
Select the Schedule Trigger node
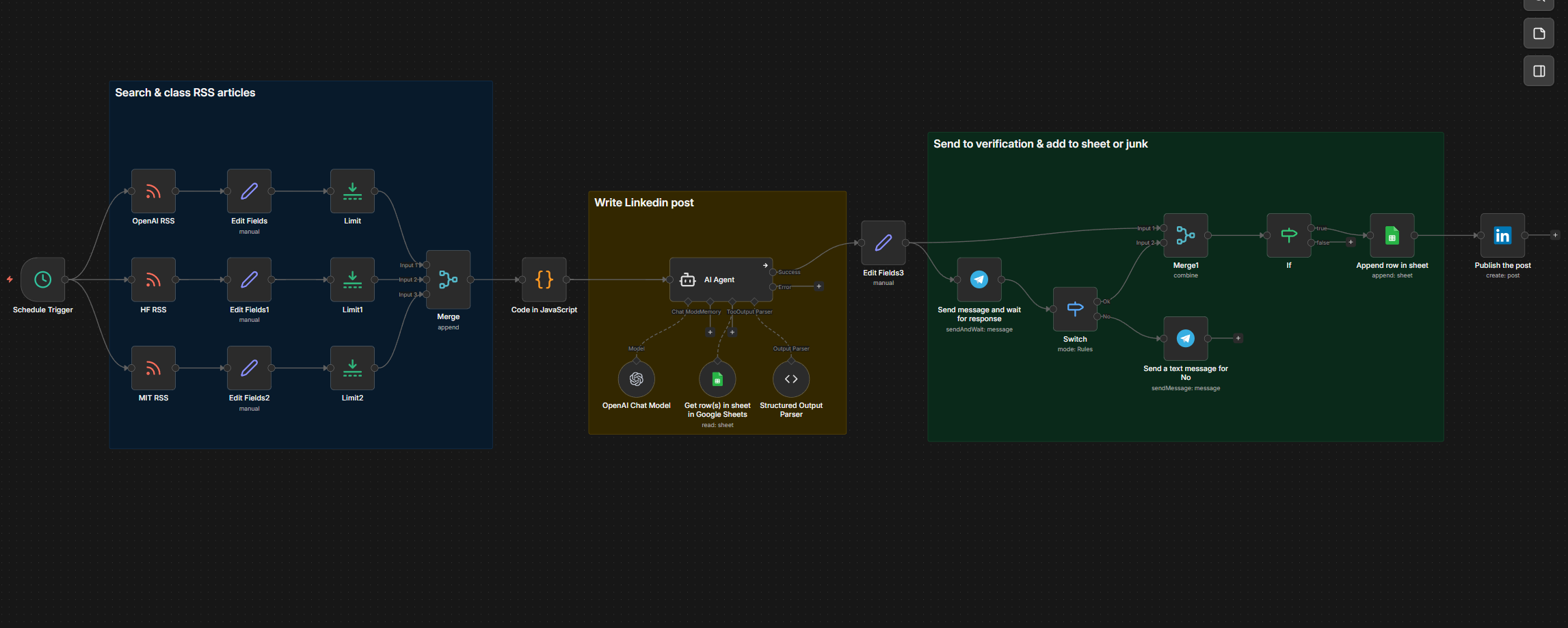pos(42,279)
